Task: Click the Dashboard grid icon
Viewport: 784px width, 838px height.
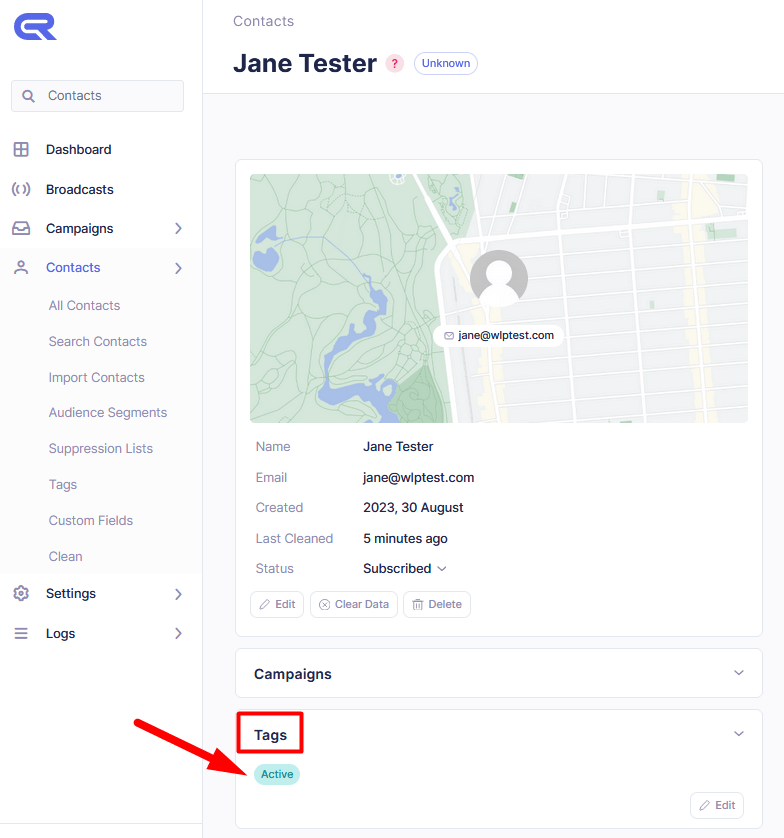Action: 21,150
